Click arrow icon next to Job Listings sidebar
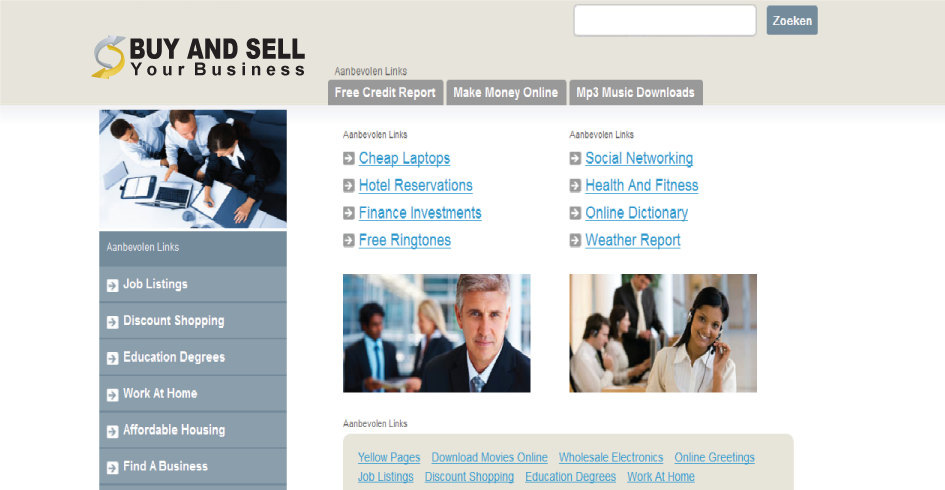Screen dimensions: 945x490 click(113, 285)
